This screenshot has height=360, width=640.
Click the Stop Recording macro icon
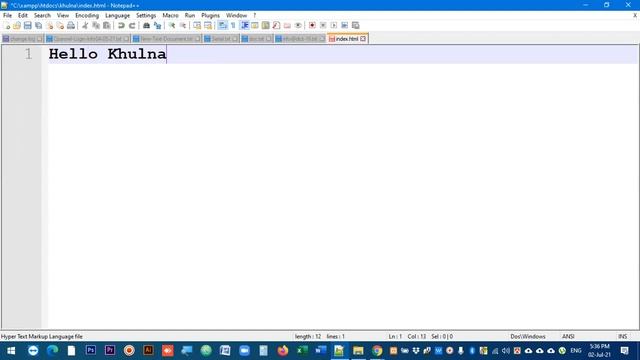tap(323, 26)
